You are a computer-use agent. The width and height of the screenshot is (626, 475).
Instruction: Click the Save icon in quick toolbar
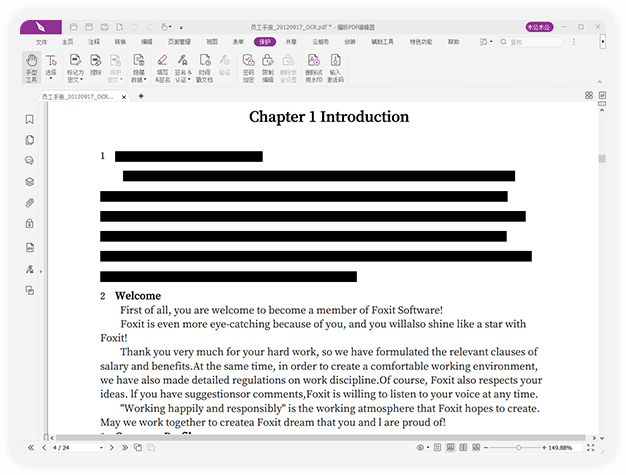click(x=89, y=27)
